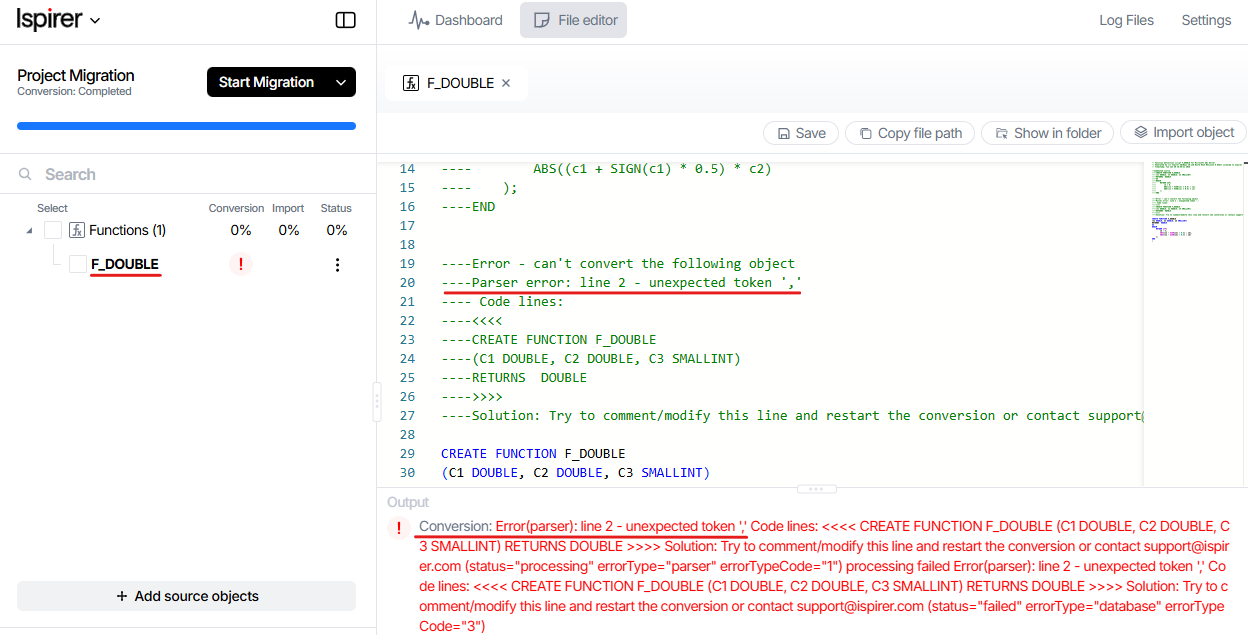Toggle the sidebar panel icon
The width and height of the screenshot is (1248, 635).
pyautogui.click(x=345, y=20)
